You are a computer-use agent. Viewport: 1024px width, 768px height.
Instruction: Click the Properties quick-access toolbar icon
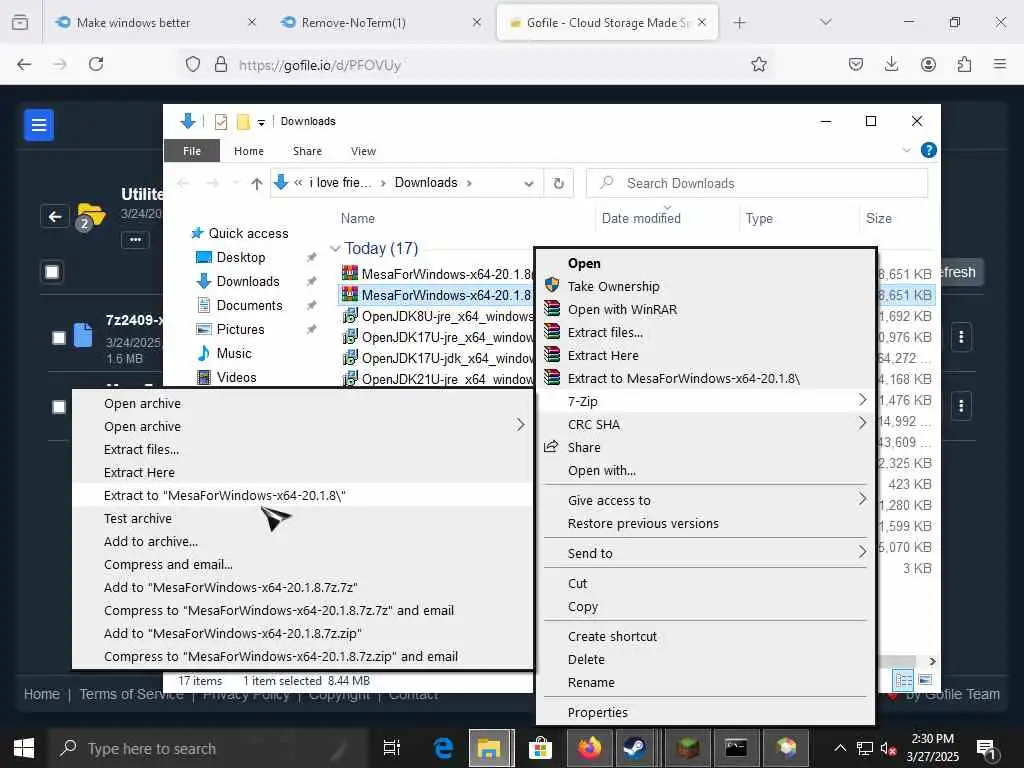tap(221, 121)
